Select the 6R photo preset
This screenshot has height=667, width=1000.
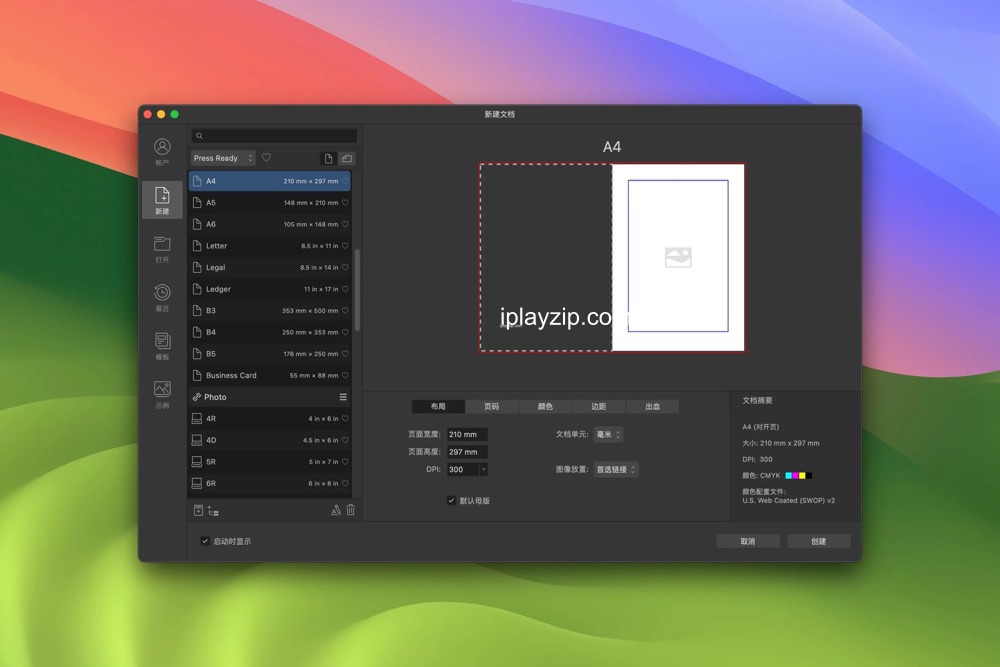tap(270, 484)
